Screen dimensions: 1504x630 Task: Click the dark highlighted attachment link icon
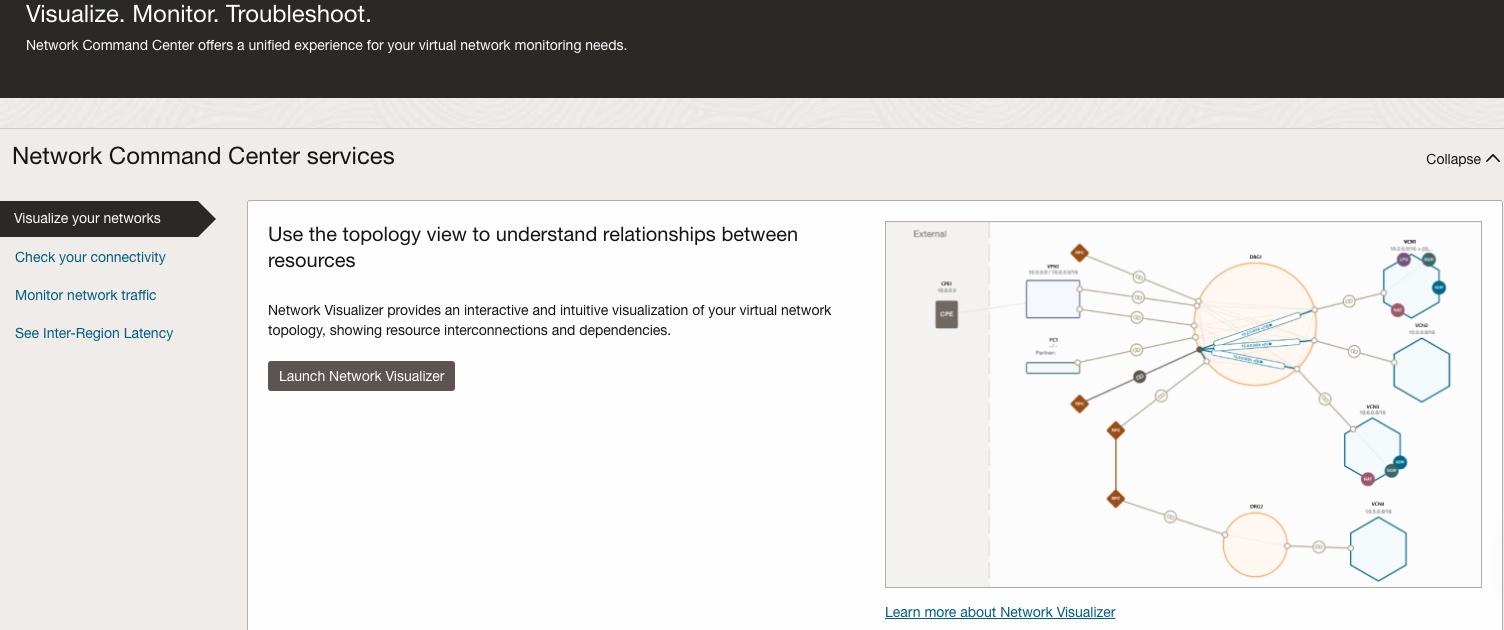(1138, 377)
